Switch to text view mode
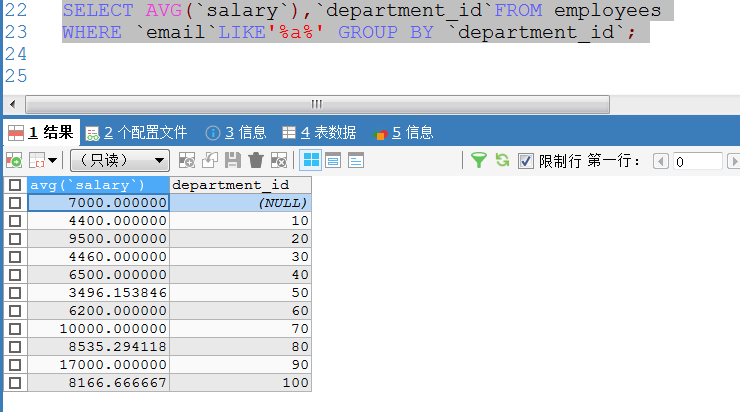Image resolution: width=740 pixels, height=412 pixels. 356,161
